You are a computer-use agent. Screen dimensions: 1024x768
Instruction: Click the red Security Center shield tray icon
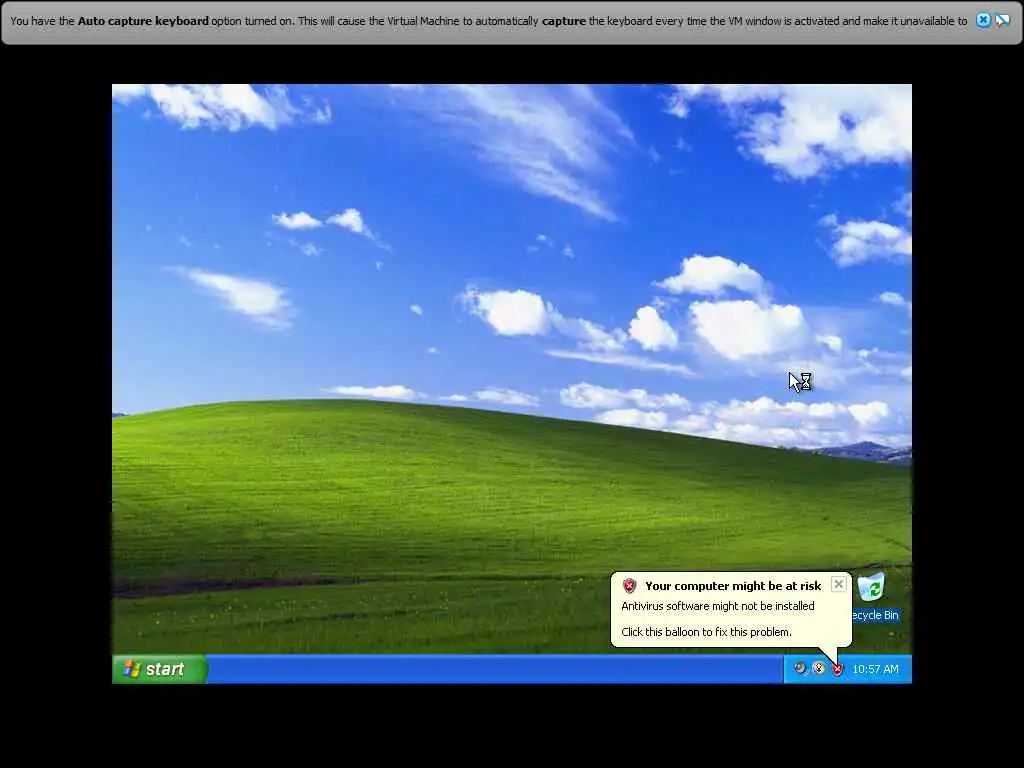pyautogui.click(x=837, y=669)
